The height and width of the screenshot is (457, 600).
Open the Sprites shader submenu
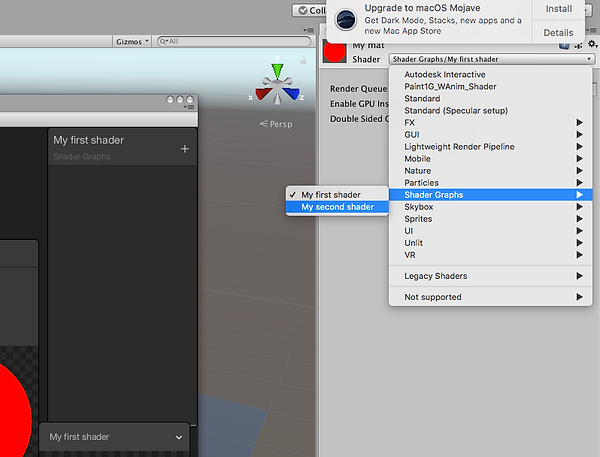[x=491, y=219]
